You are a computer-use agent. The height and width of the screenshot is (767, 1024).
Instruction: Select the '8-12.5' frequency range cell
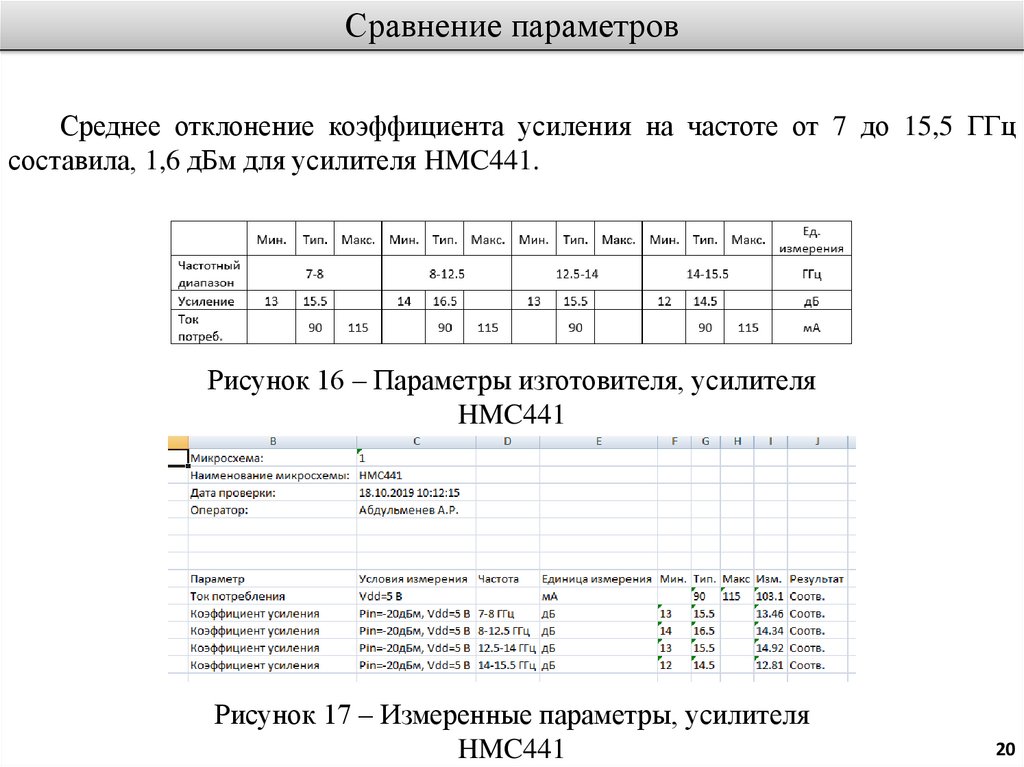(x=446, y=273)
